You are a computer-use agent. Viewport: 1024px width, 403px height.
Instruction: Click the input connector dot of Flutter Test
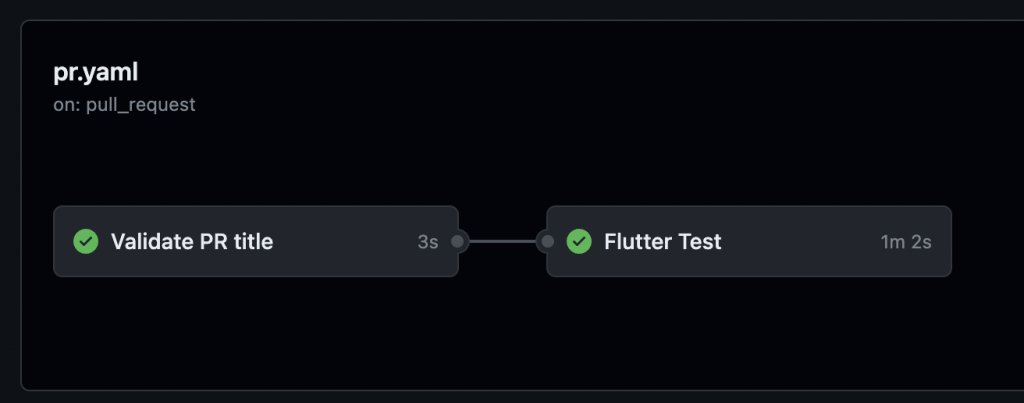(x=547, y=241)
